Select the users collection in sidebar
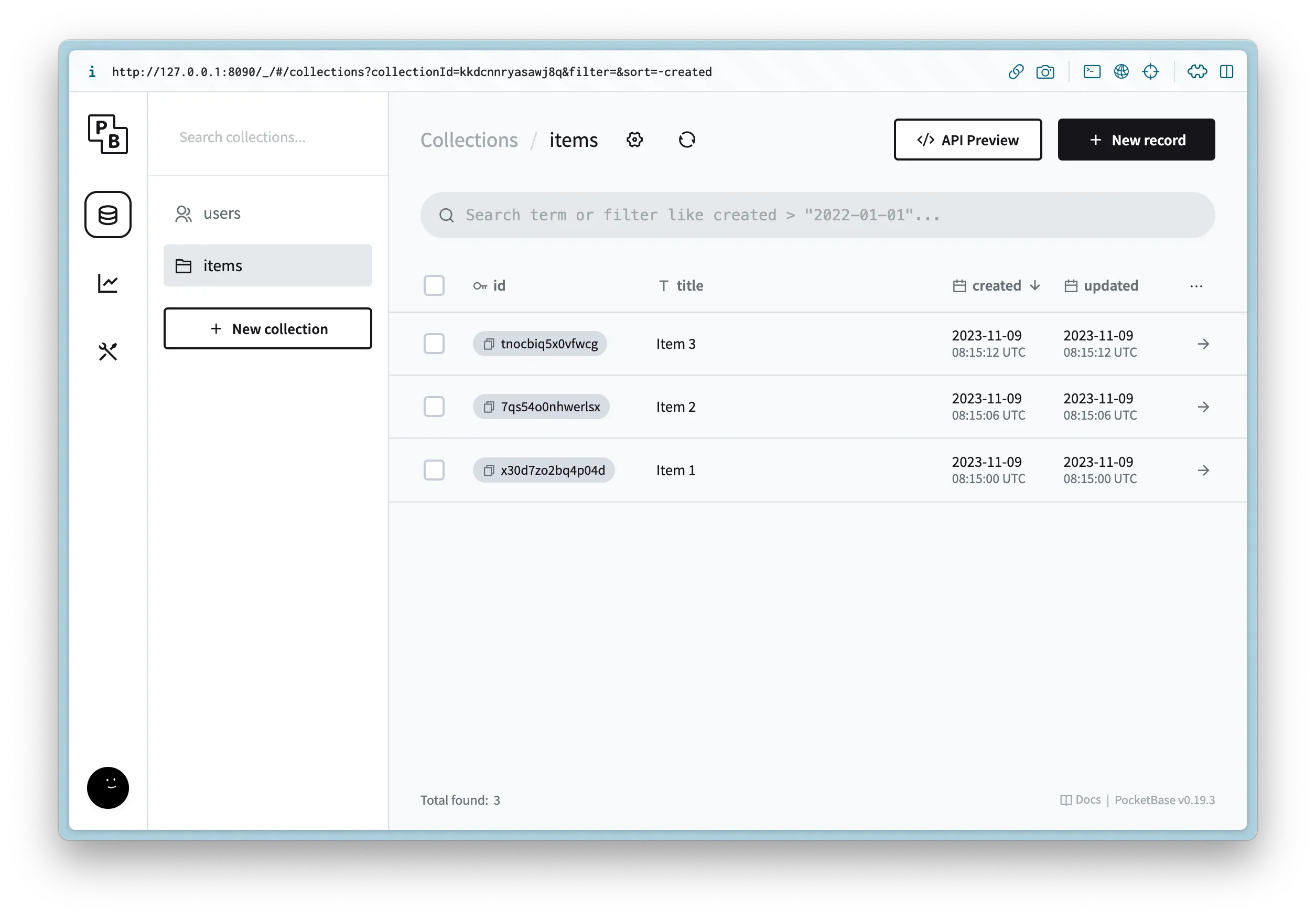1316x918 pixels. tap(222, 214)
